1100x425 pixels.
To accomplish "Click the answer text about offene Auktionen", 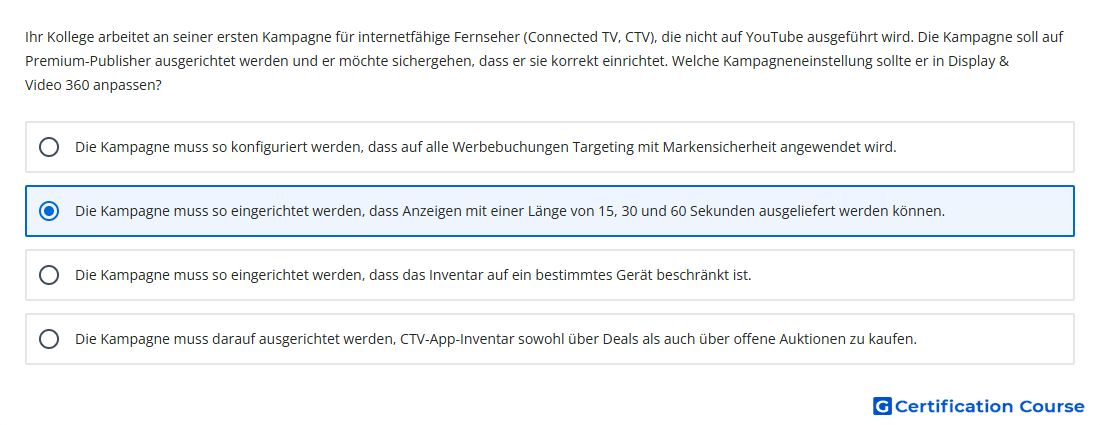I will pyautogui.click(x=496, y=339).
